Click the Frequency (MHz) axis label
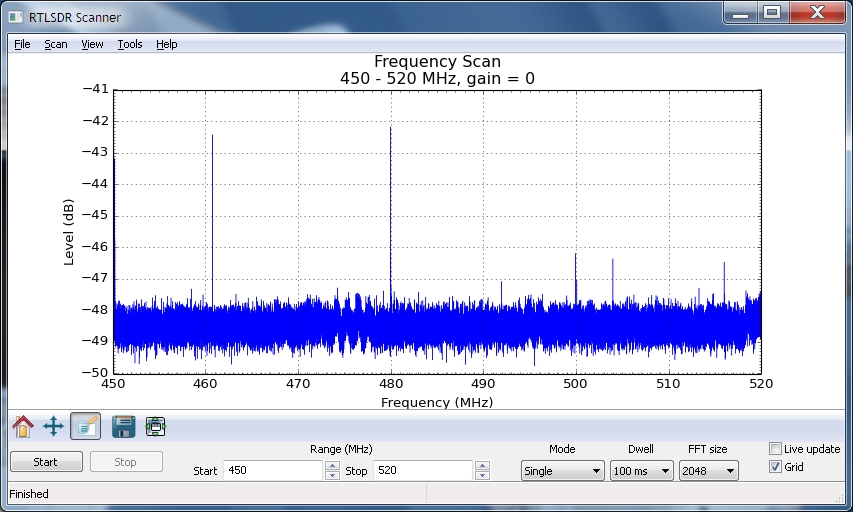The image size is (853, 512). click(x=437, y=403)
